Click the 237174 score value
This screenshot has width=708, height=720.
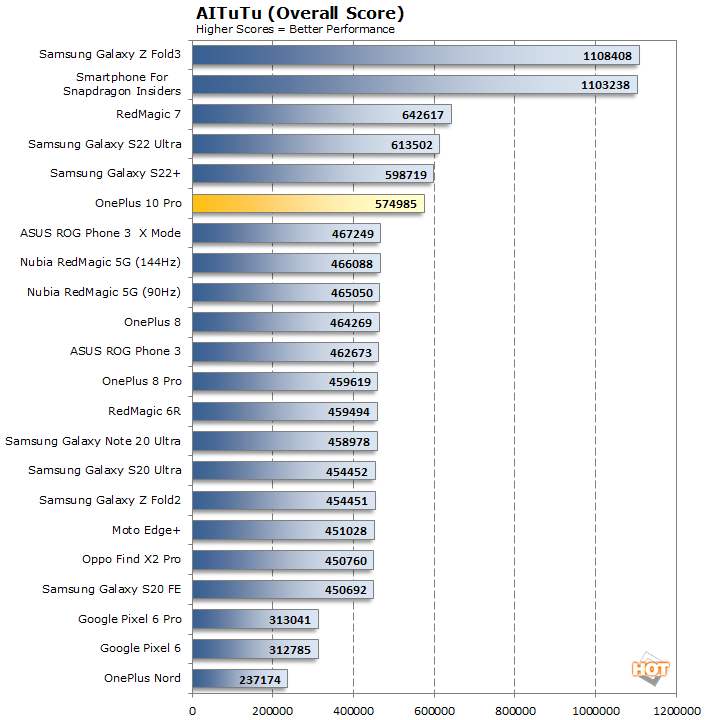click(260, 680)
